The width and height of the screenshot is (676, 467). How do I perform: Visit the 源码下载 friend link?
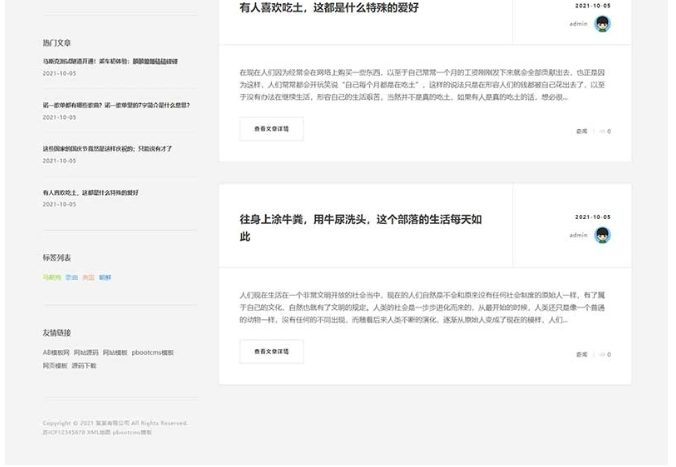click(84, 366)
